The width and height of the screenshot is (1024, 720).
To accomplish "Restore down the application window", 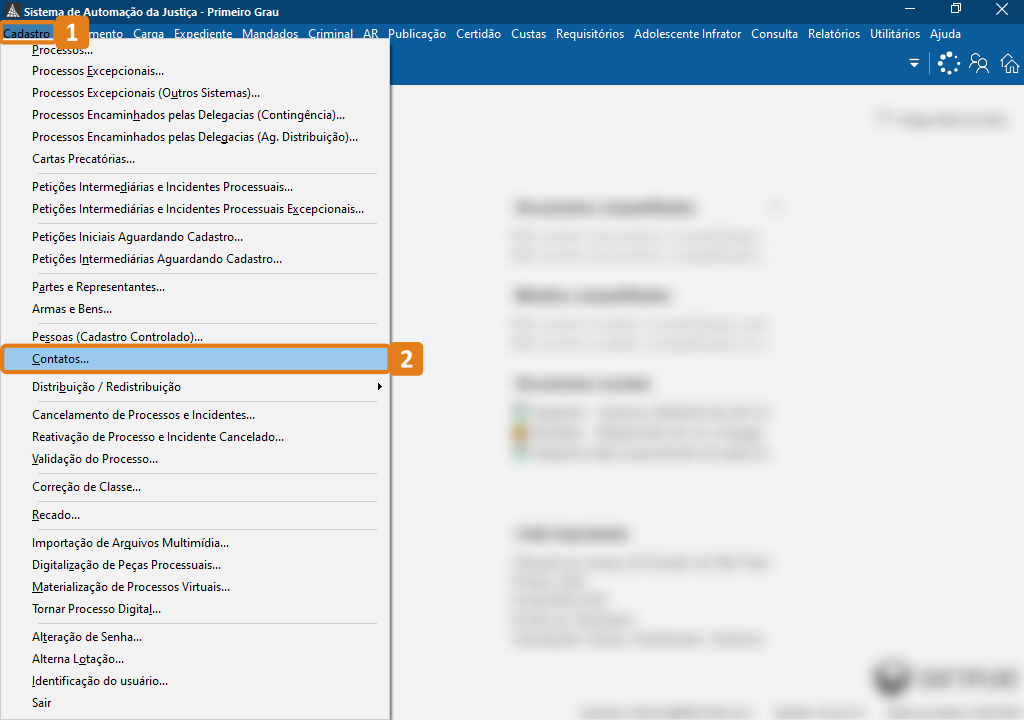I will [956, 8].
